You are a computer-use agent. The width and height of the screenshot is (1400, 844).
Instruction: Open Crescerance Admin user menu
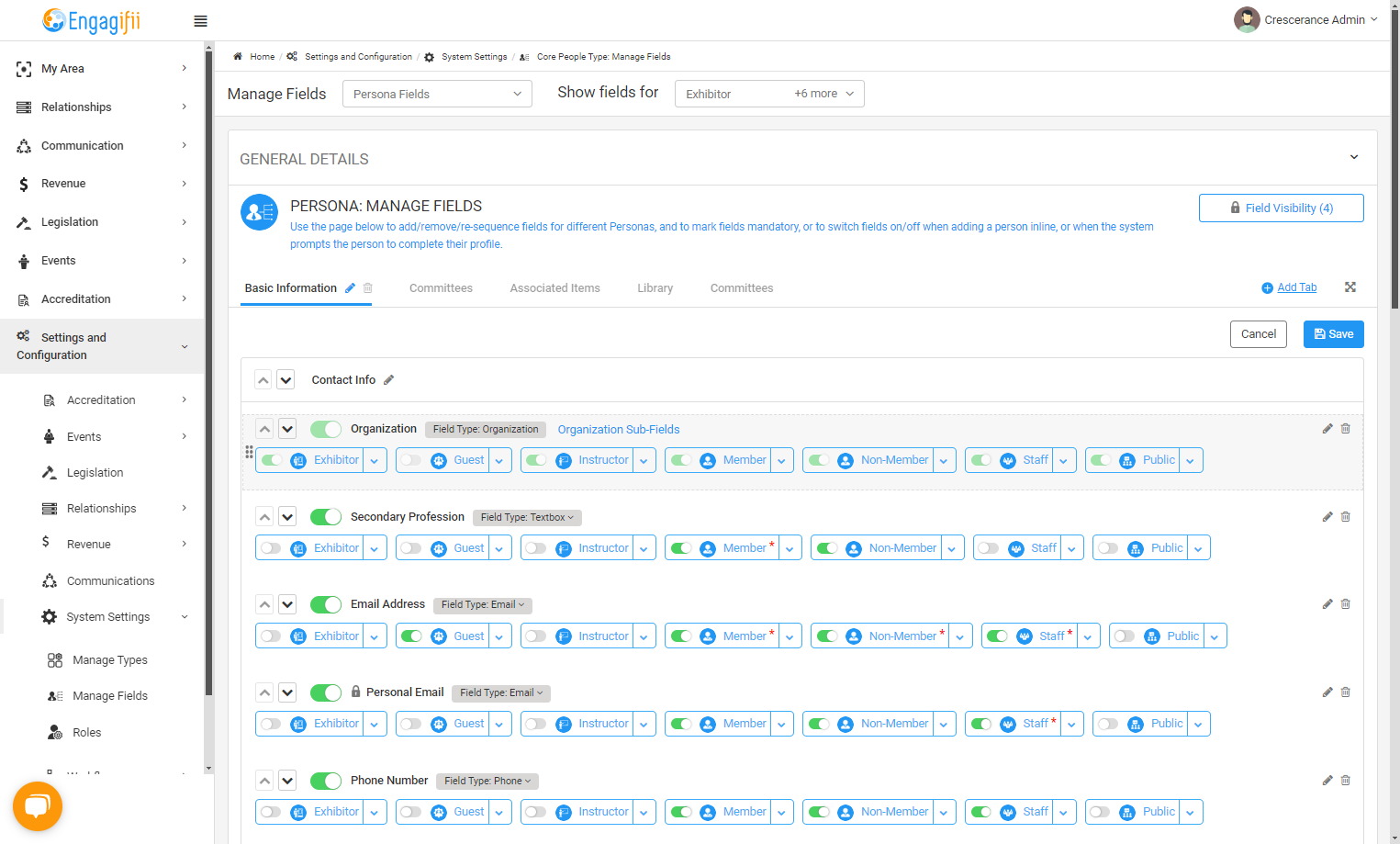1305,19
